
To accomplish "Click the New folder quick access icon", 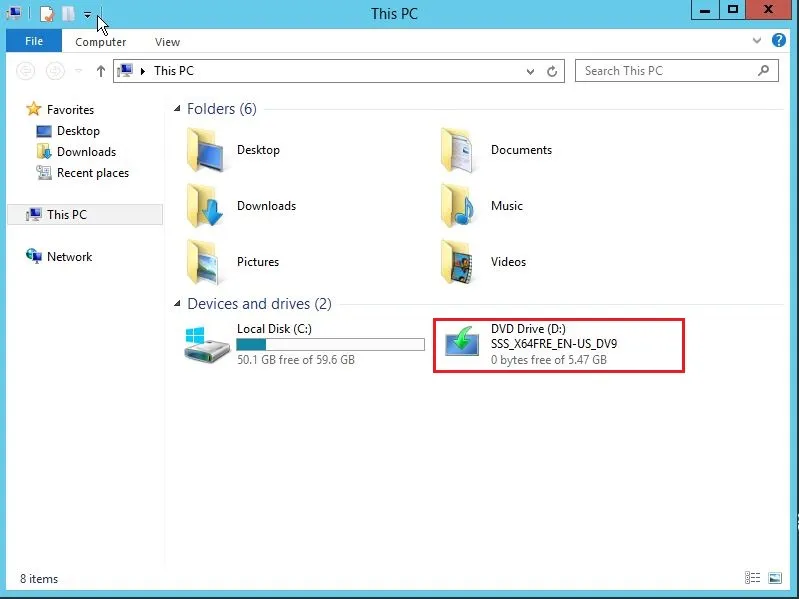I will [68, 14].
